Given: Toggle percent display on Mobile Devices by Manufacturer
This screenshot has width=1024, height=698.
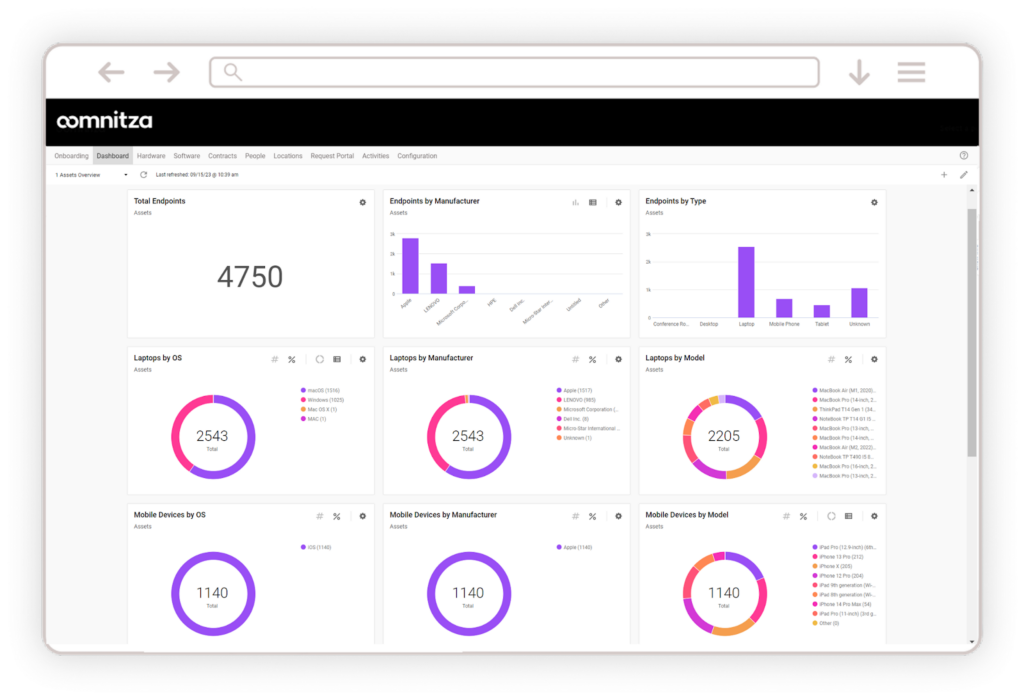Looking at the screenshot, I should [x=593, y=516].
